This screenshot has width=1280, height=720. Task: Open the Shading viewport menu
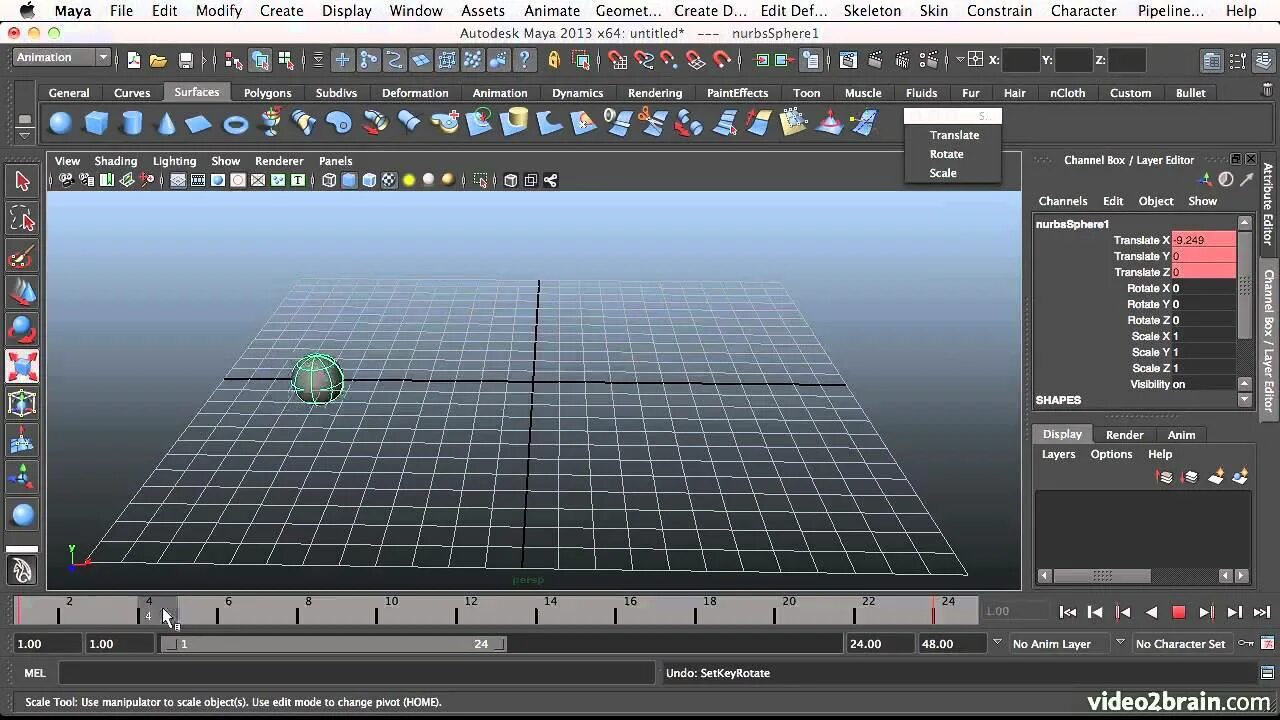coord(115,160)
